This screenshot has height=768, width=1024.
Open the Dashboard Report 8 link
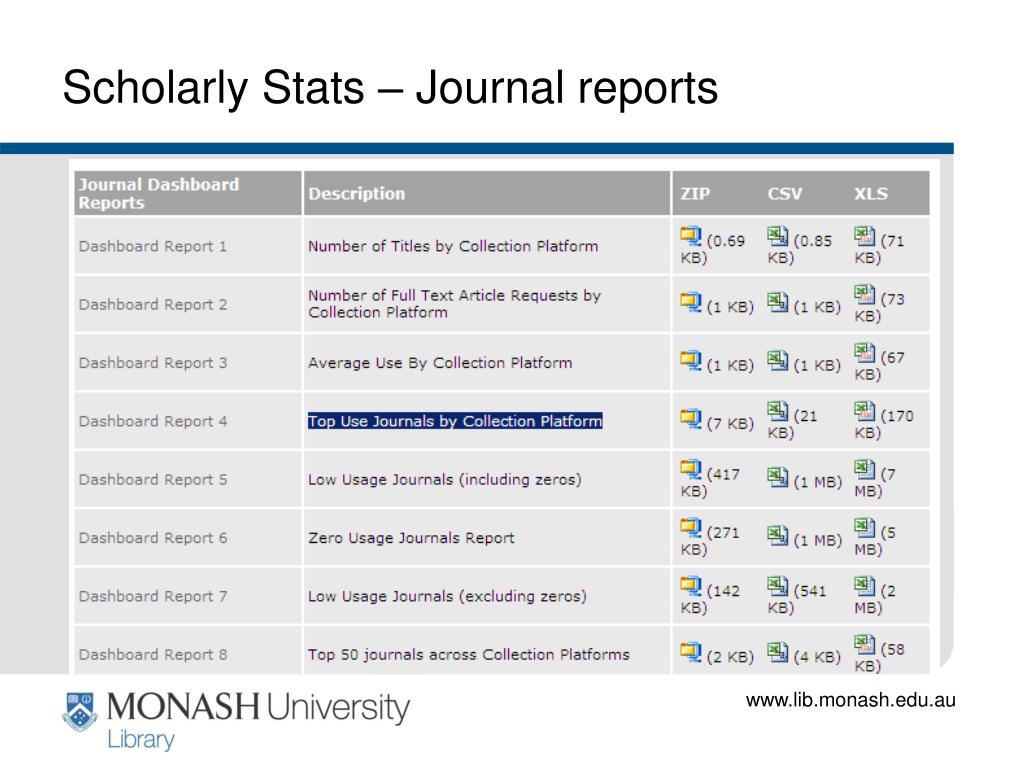coord(153,654)
